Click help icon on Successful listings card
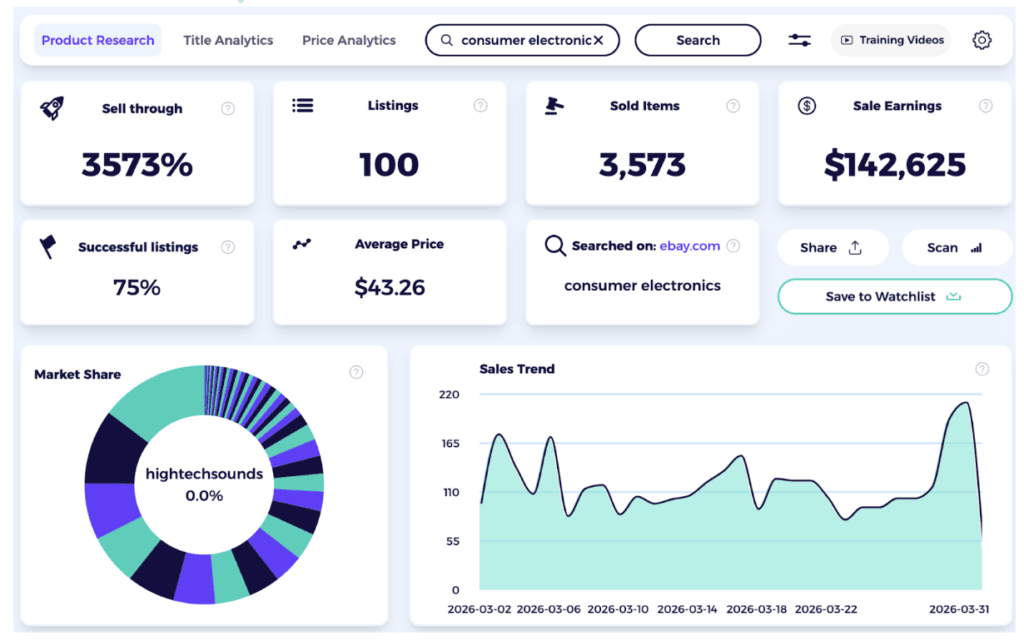Image resolution: width=1024 pixels, height=641 pixels. [228, 247]
